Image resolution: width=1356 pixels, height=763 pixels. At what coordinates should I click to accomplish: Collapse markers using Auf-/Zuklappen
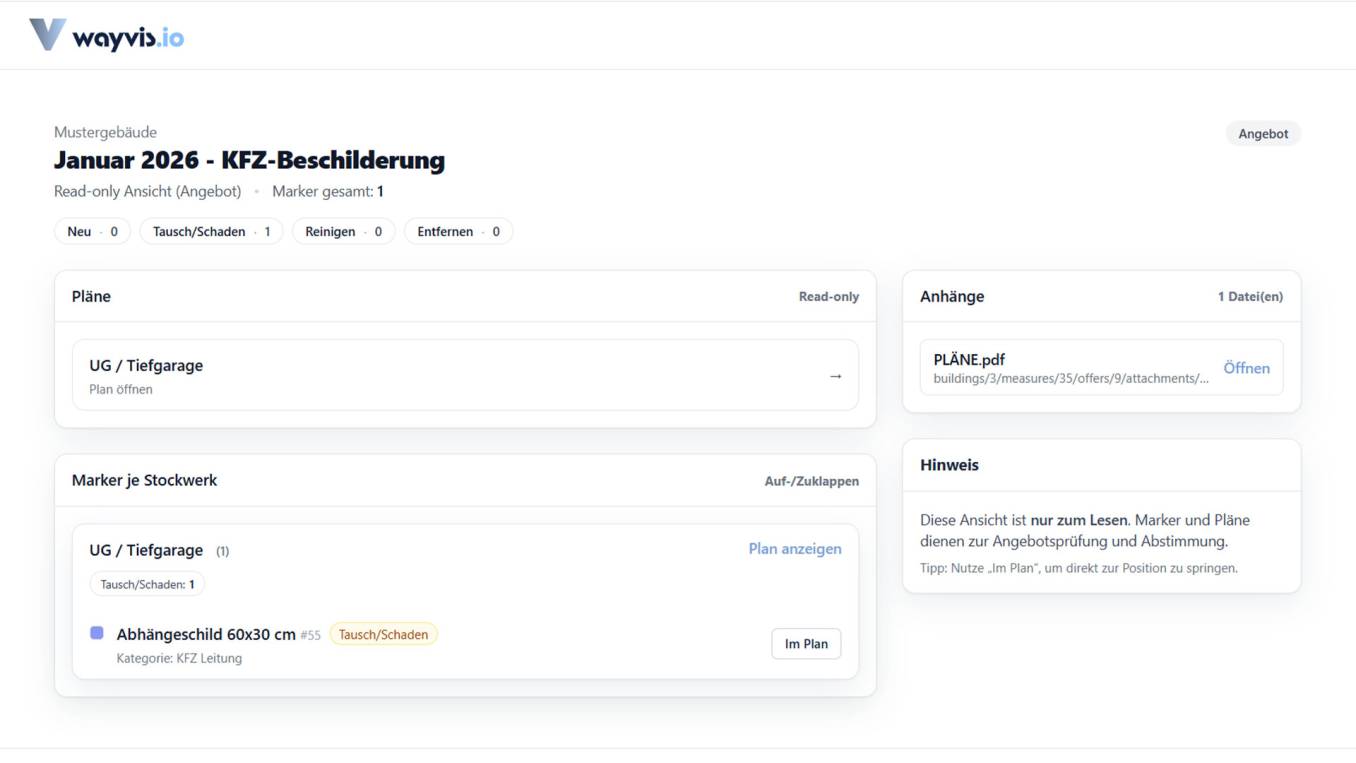coord(811,481)
